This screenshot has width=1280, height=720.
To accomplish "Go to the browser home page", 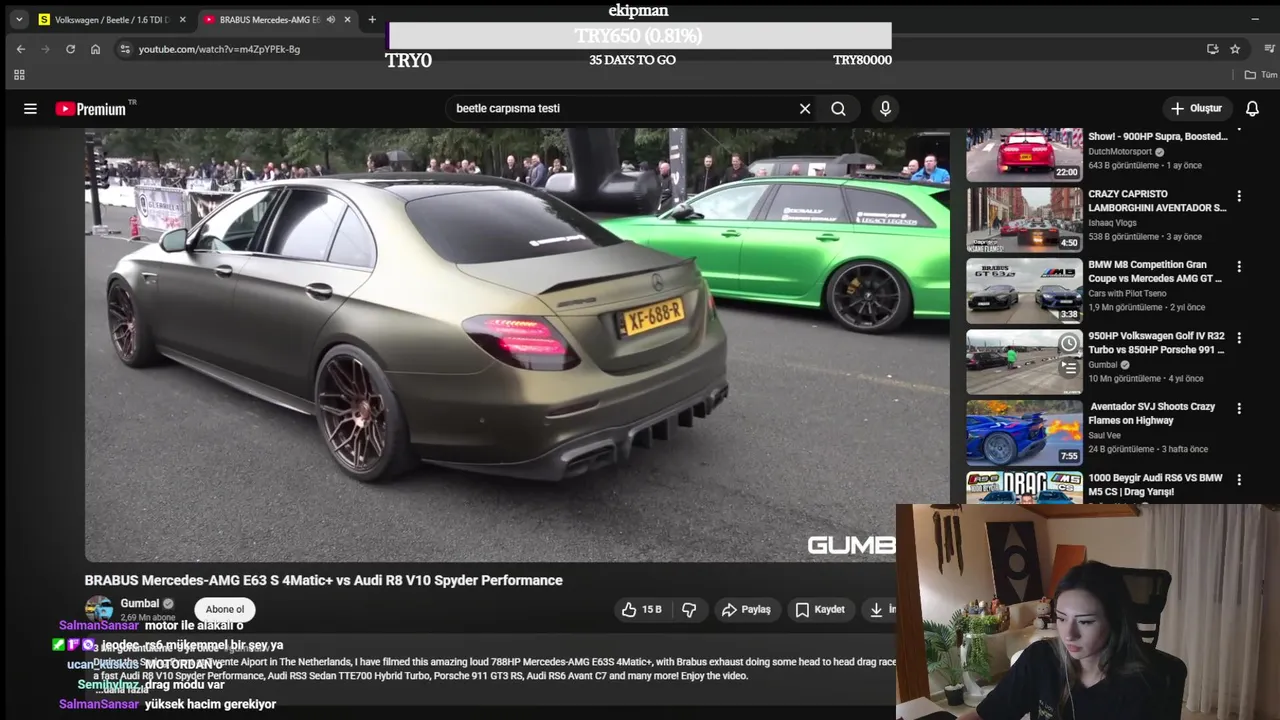I will tap(95, 49).
